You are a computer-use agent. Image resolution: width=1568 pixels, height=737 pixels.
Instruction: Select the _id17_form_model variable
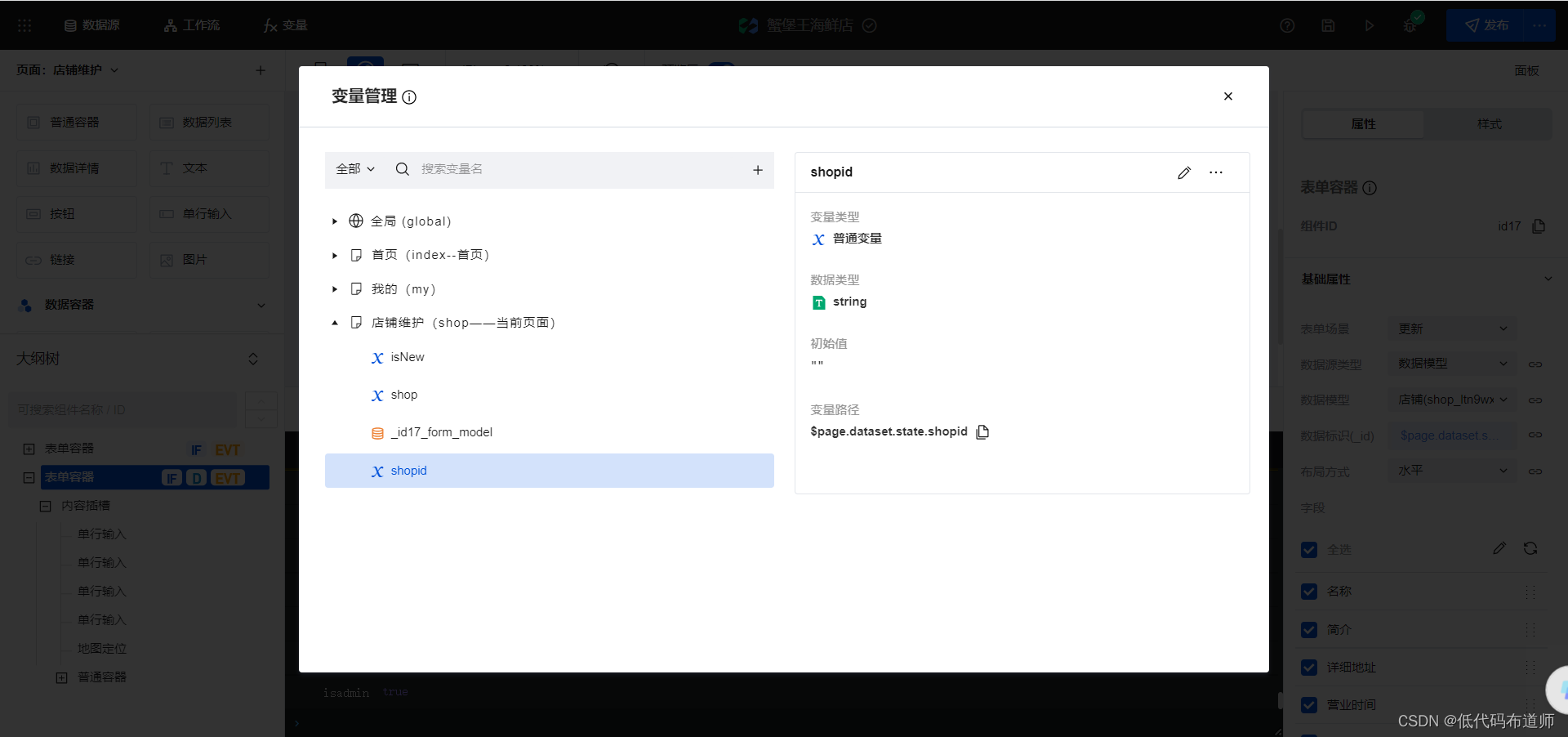441,432
